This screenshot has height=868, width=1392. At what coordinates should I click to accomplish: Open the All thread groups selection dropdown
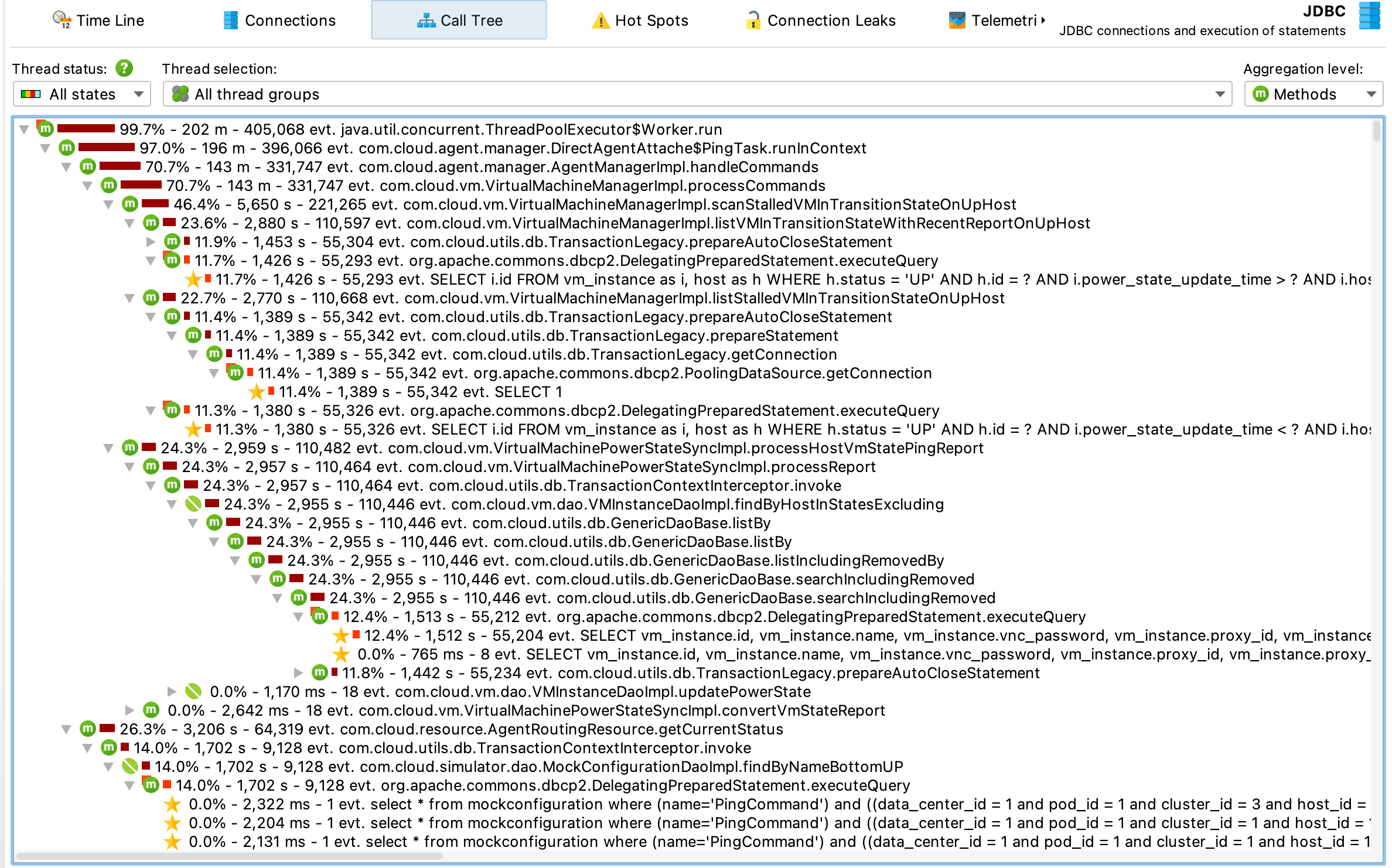click(x=697, y=94)
